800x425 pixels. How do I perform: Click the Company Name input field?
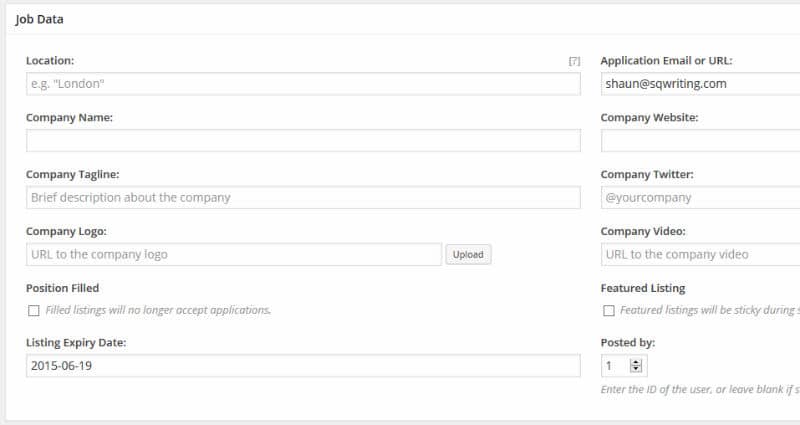tap(303, 140)
